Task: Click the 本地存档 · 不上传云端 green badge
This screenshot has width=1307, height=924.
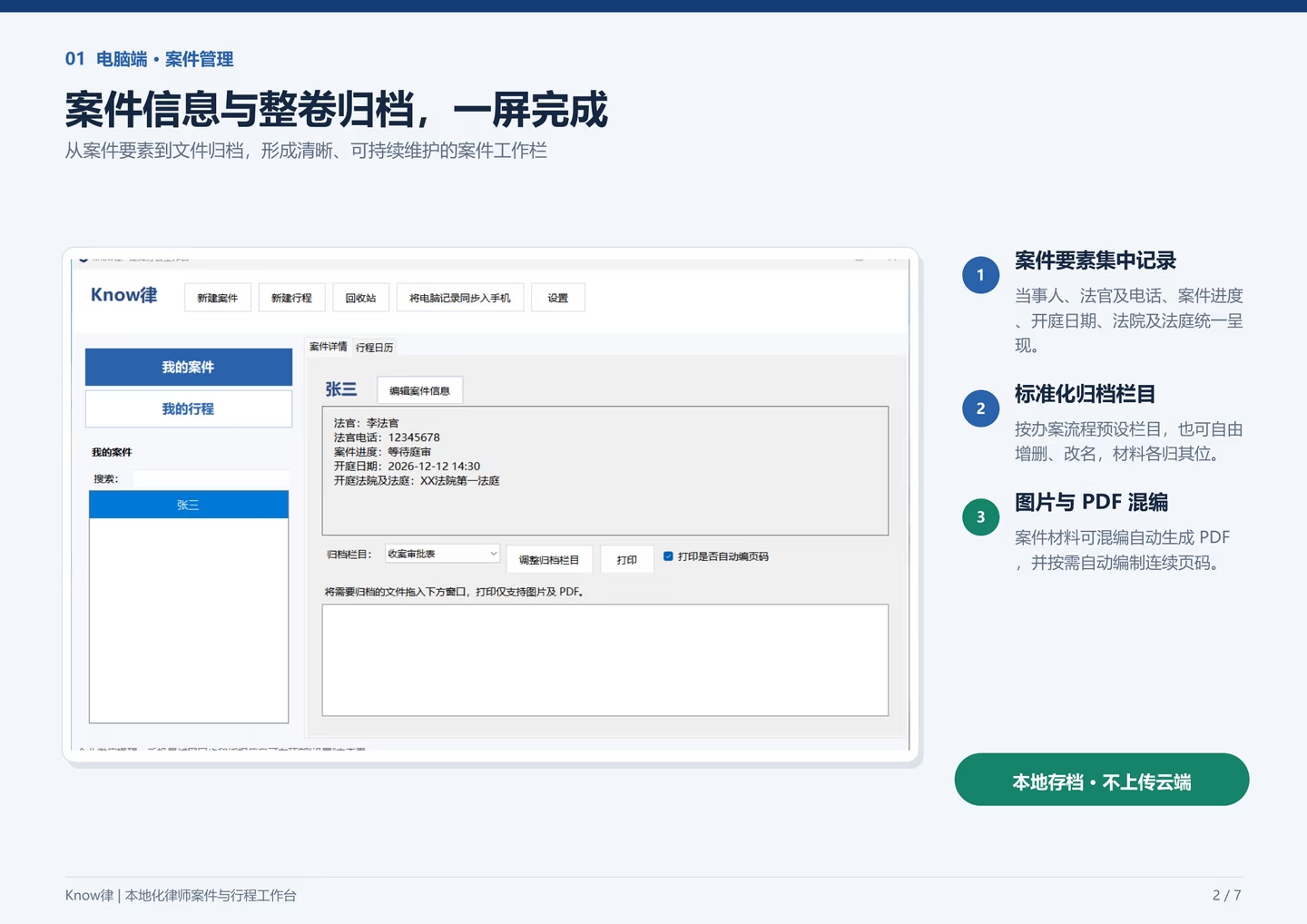Action: tap(1102, 780)
